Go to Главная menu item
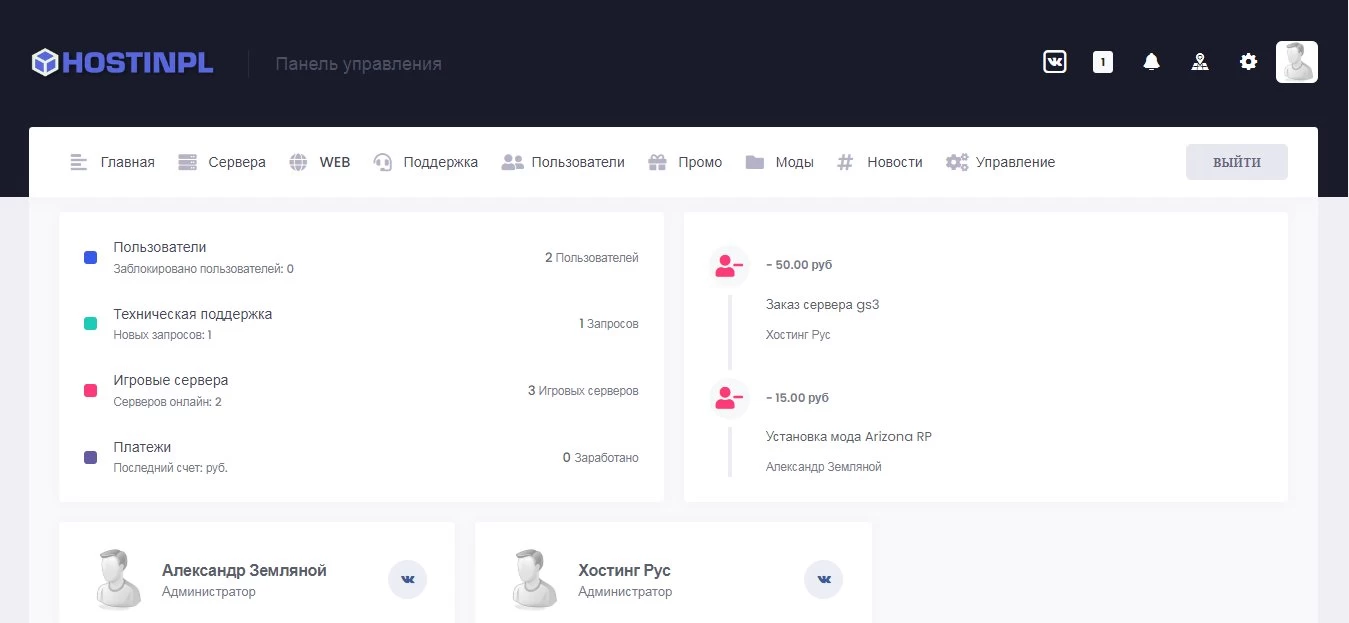The width and height of the screenshot is (1349, 623). click(127, 162)
